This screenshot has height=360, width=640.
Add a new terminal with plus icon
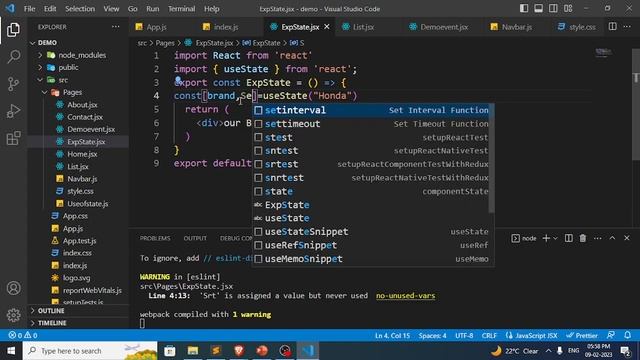pyautogui.click(x=546, y=238)
